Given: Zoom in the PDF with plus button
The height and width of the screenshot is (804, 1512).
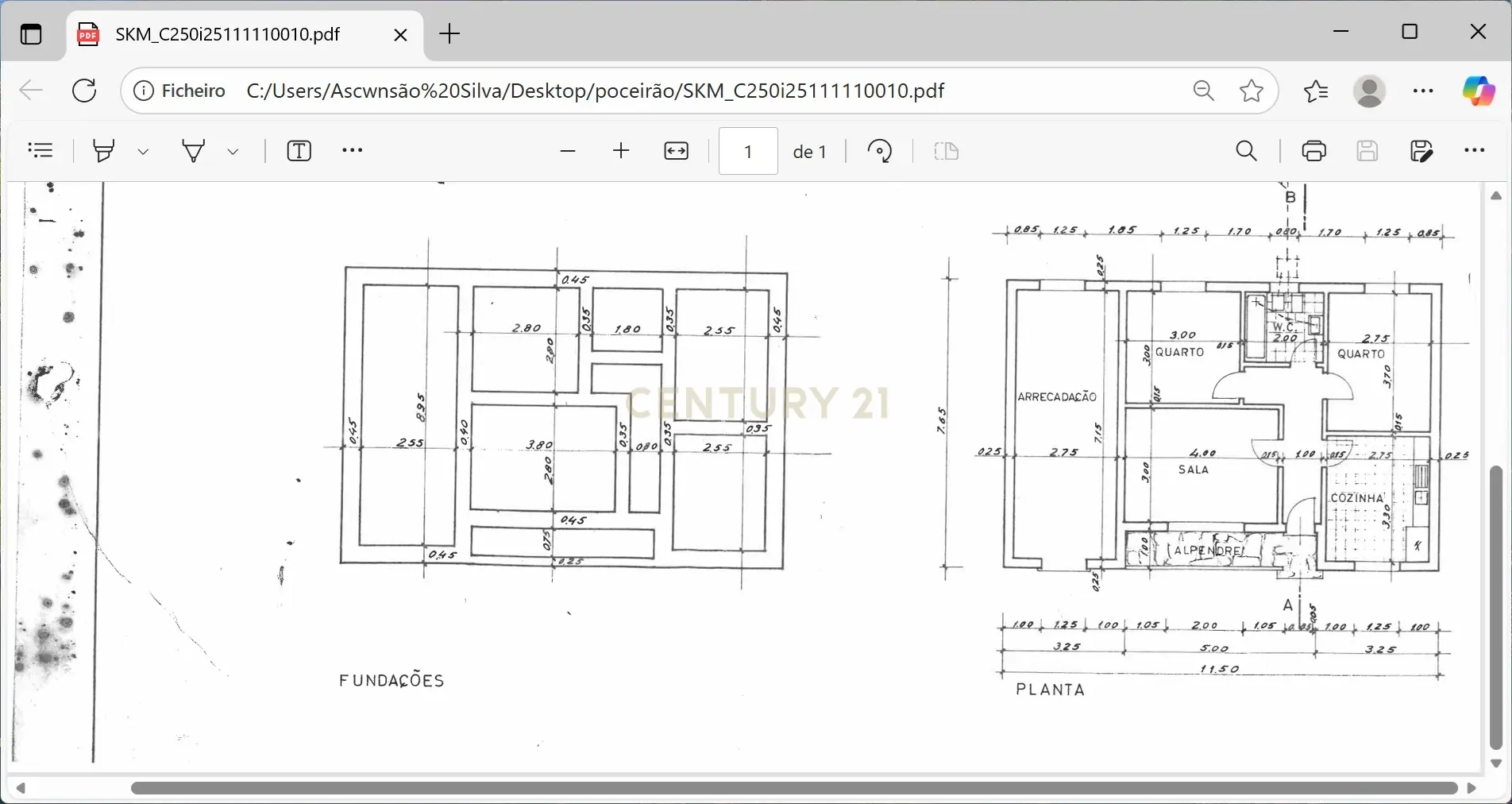Looking at the screenshot, I should [x=621, y=151].
